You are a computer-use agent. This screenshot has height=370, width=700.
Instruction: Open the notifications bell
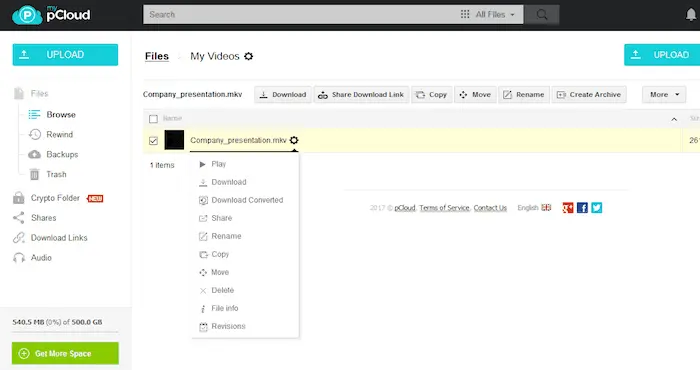point(691,15)
